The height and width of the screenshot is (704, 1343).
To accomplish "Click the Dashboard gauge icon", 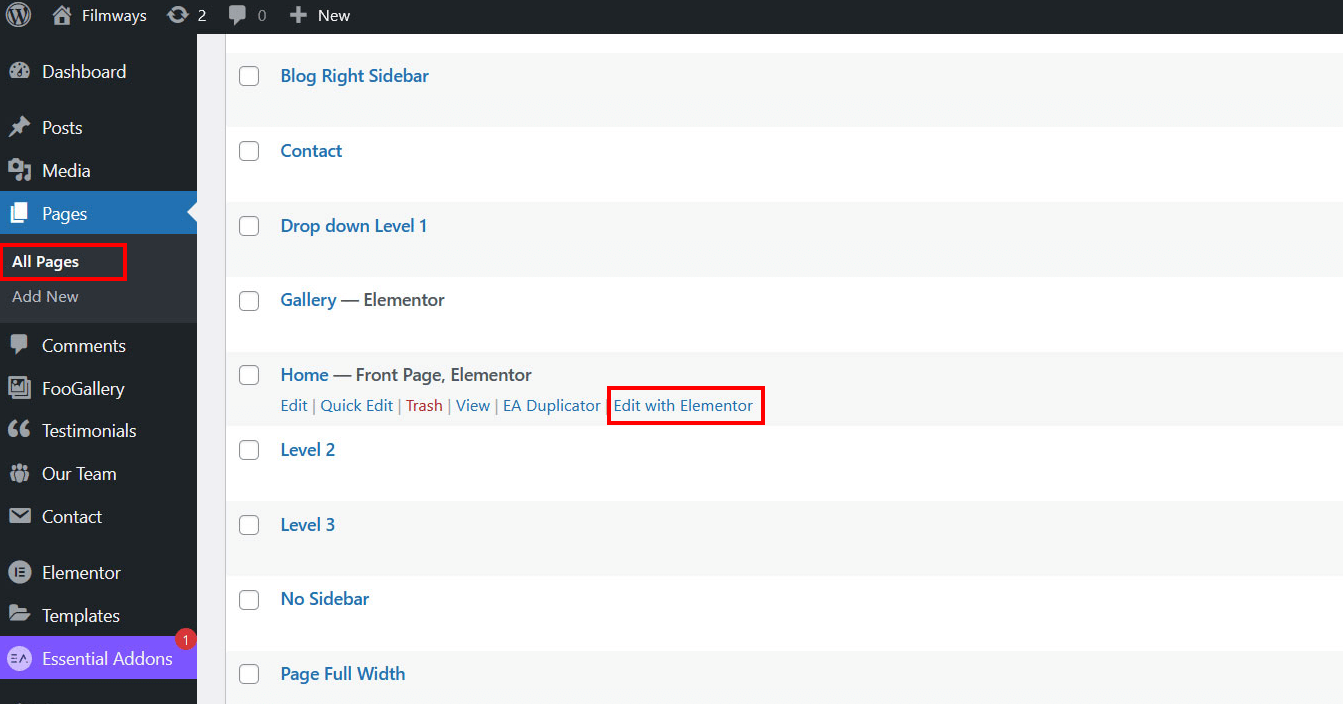I will pyautogui.click(x=19, y=72).
